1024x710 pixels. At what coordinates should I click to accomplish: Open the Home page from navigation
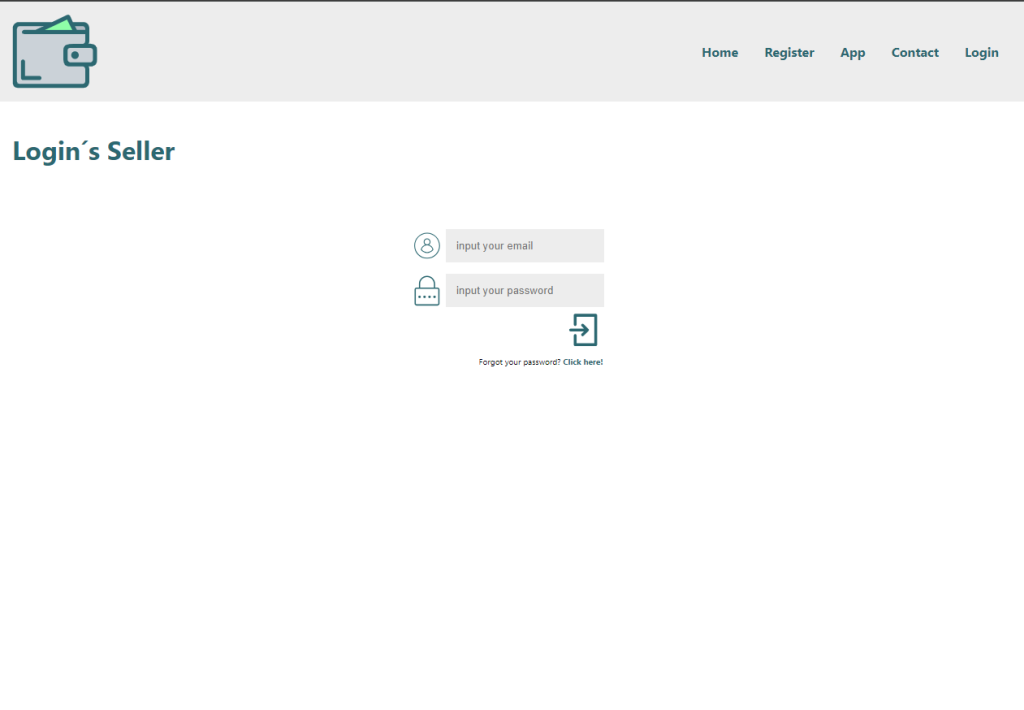tap(720, 53)
